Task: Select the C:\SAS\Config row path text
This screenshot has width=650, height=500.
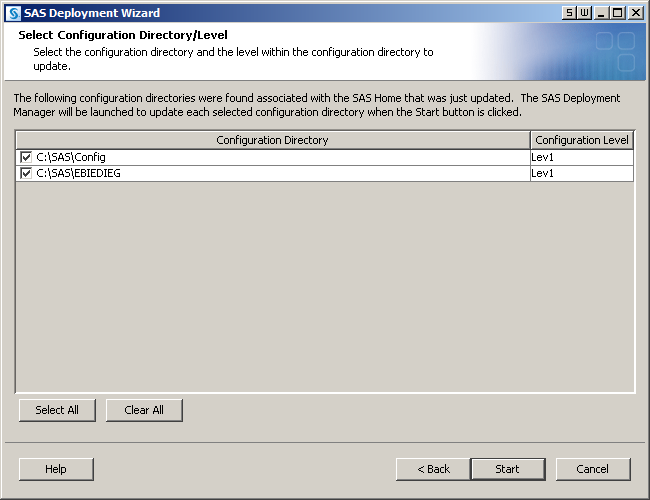Action: [71, 157]
